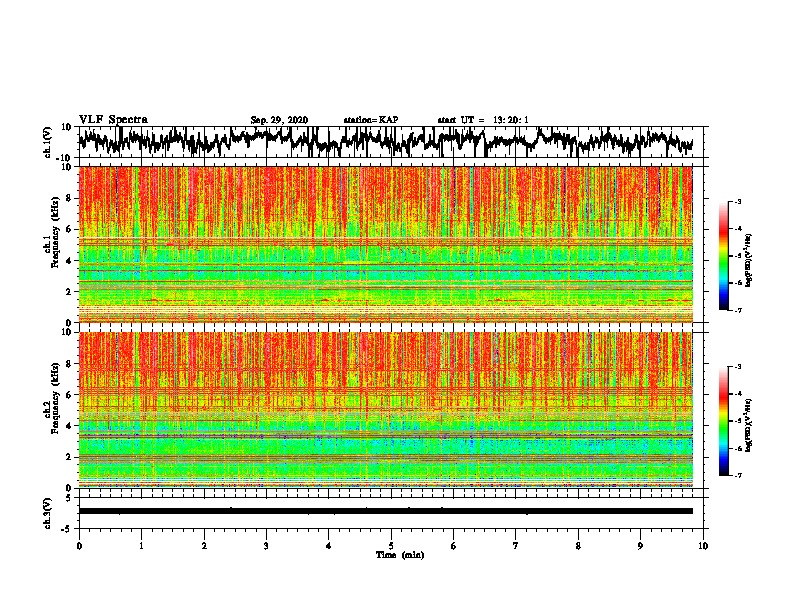Click the ch.2 colorbar log(PSD) unit label
The height and width of the screenshot is (612, 792).
748,425
